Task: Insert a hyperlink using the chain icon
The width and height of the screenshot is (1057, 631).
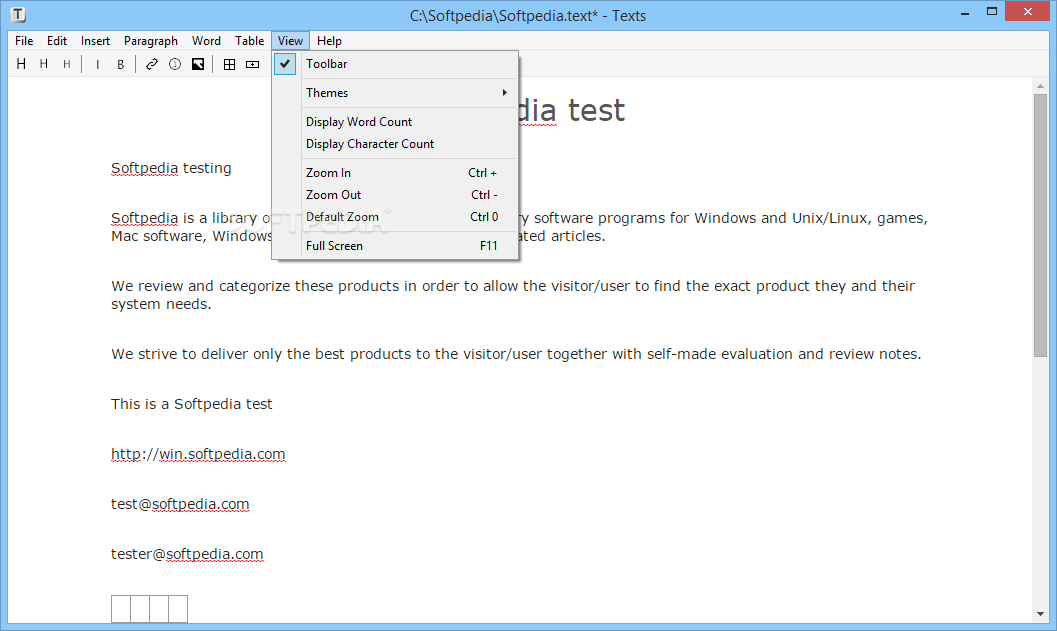Action: [152, 64]
